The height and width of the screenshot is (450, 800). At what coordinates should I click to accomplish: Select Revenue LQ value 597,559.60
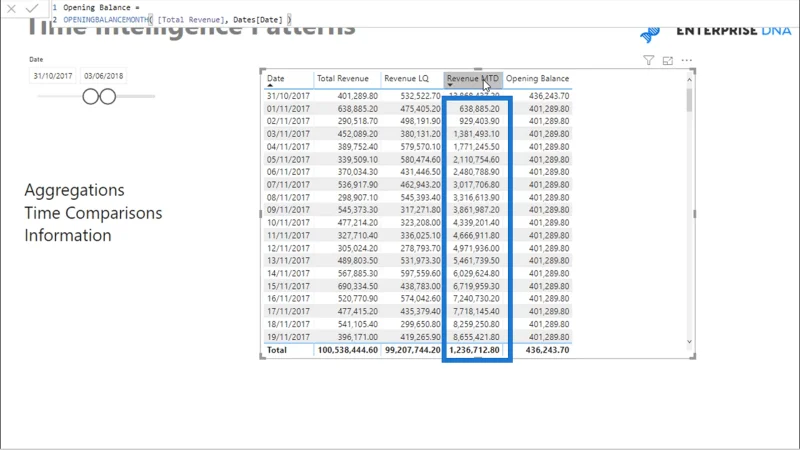420,273
